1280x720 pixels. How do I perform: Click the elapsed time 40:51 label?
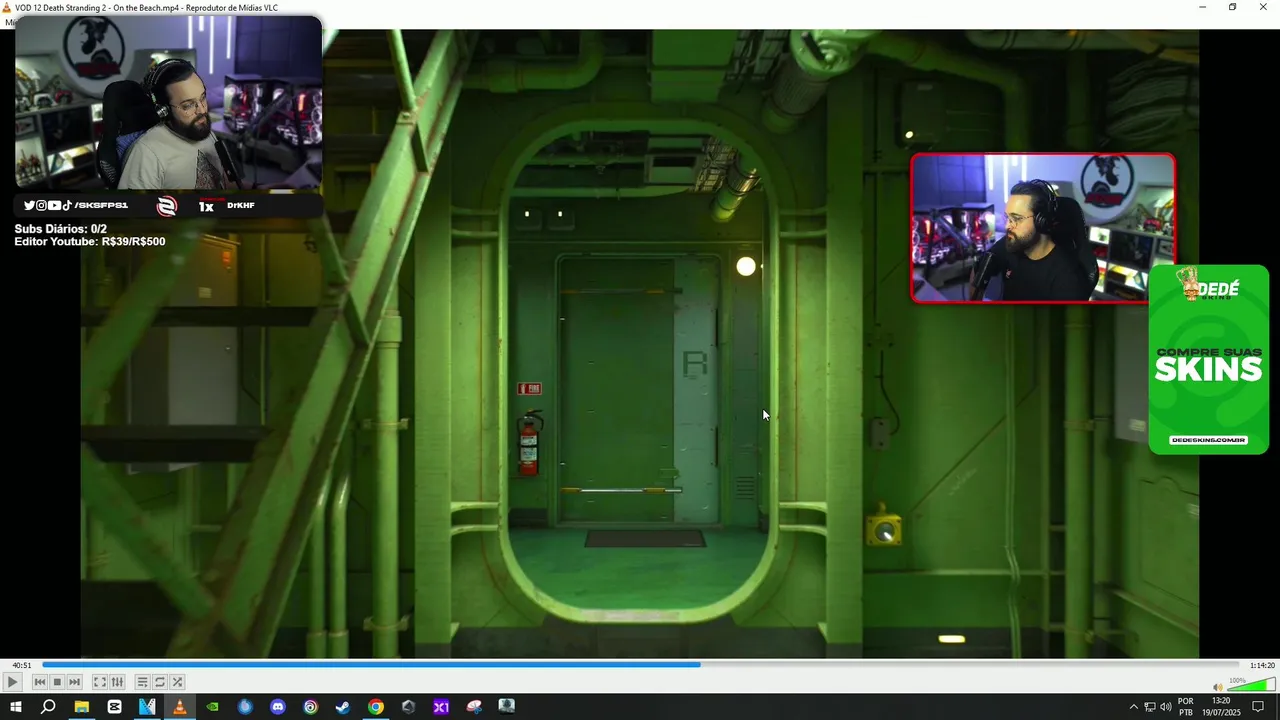tap(21, 665)
